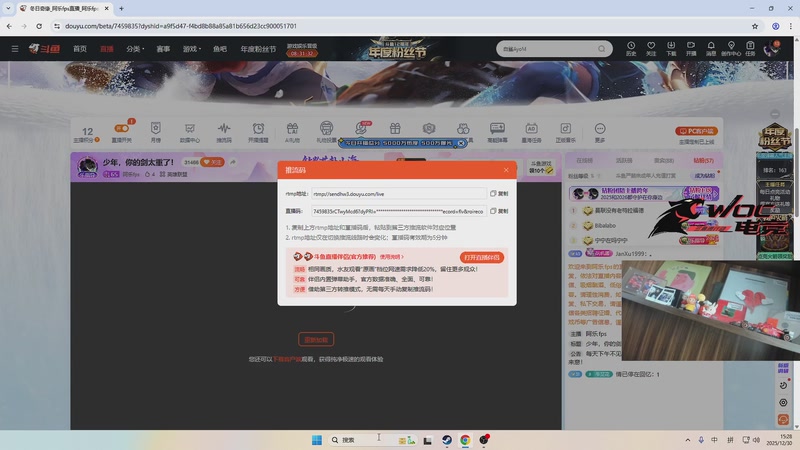800x450 pixels.
Task: Open the 直播任务 AD icon in toolbar
Action: pos(531,132)
